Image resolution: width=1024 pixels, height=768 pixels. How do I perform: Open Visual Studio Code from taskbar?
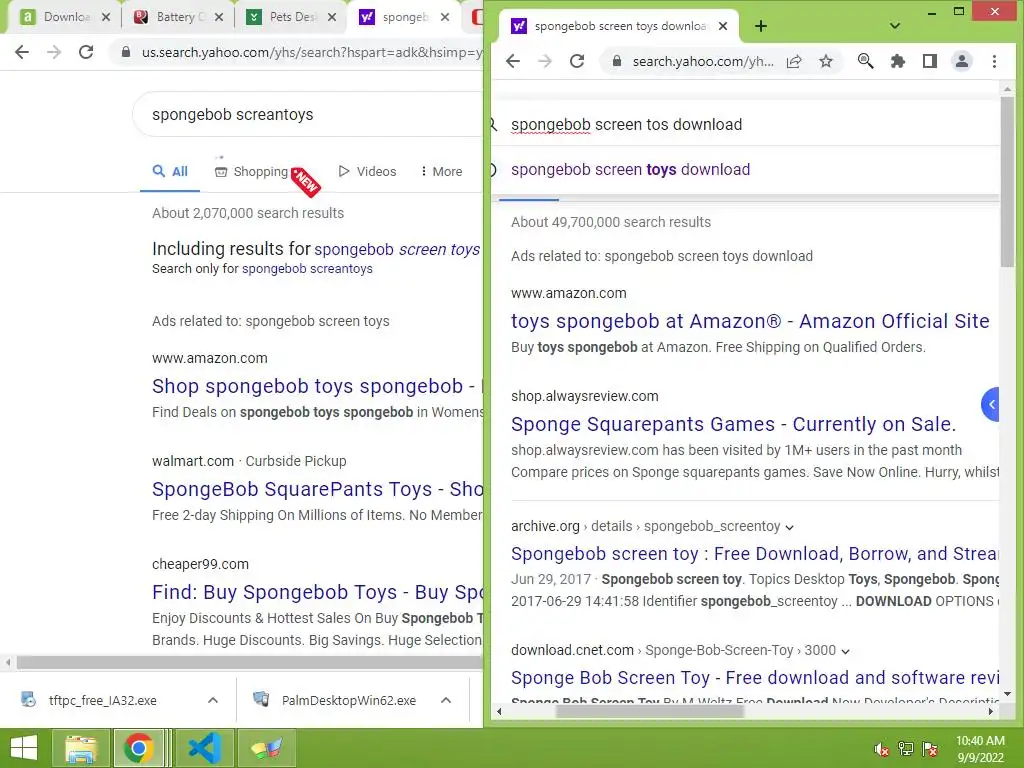204,748
